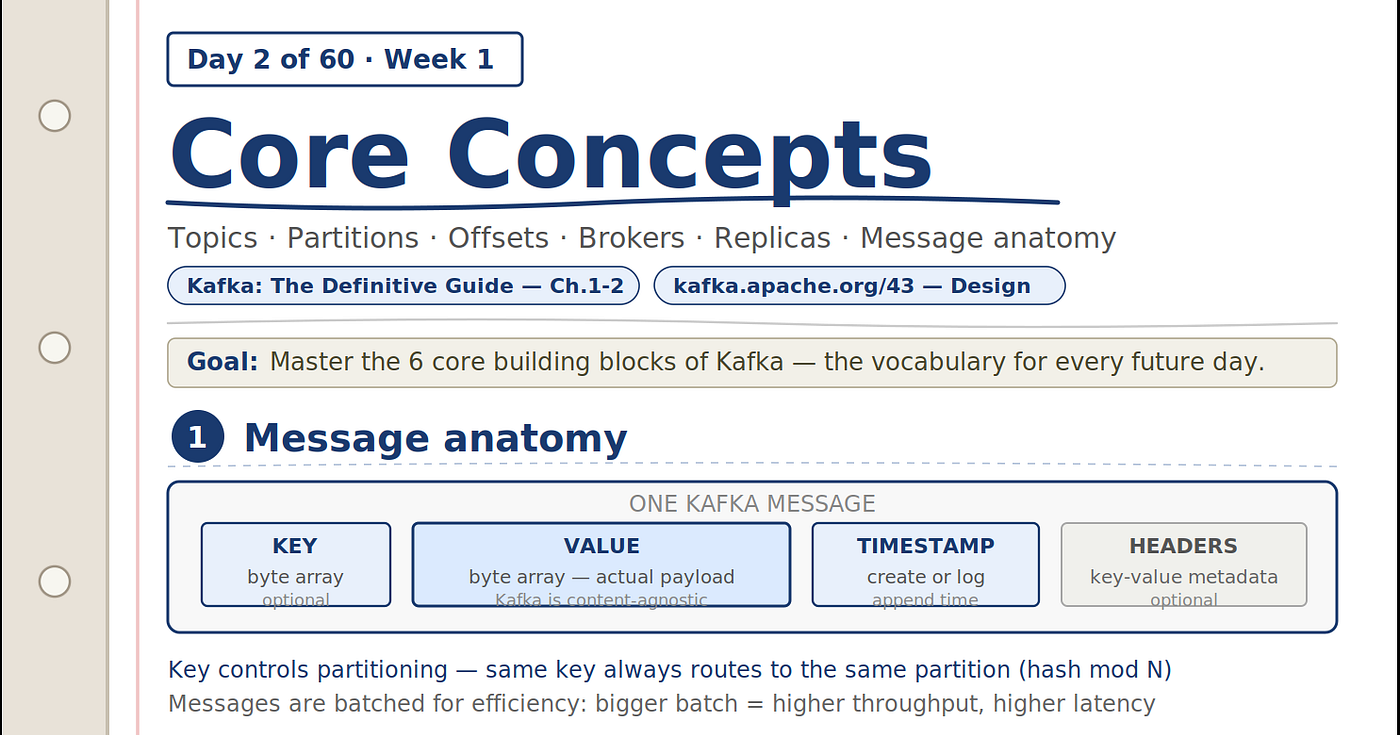This screenshot has width=1400, height=735.
Task: Click the topics subtitle line
Action: 642,238
